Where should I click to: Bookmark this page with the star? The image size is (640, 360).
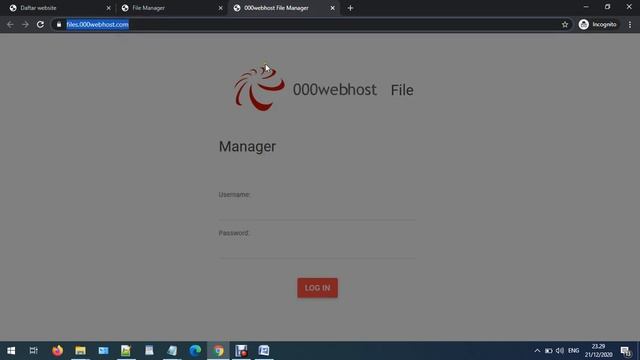[x=565, y=24]
